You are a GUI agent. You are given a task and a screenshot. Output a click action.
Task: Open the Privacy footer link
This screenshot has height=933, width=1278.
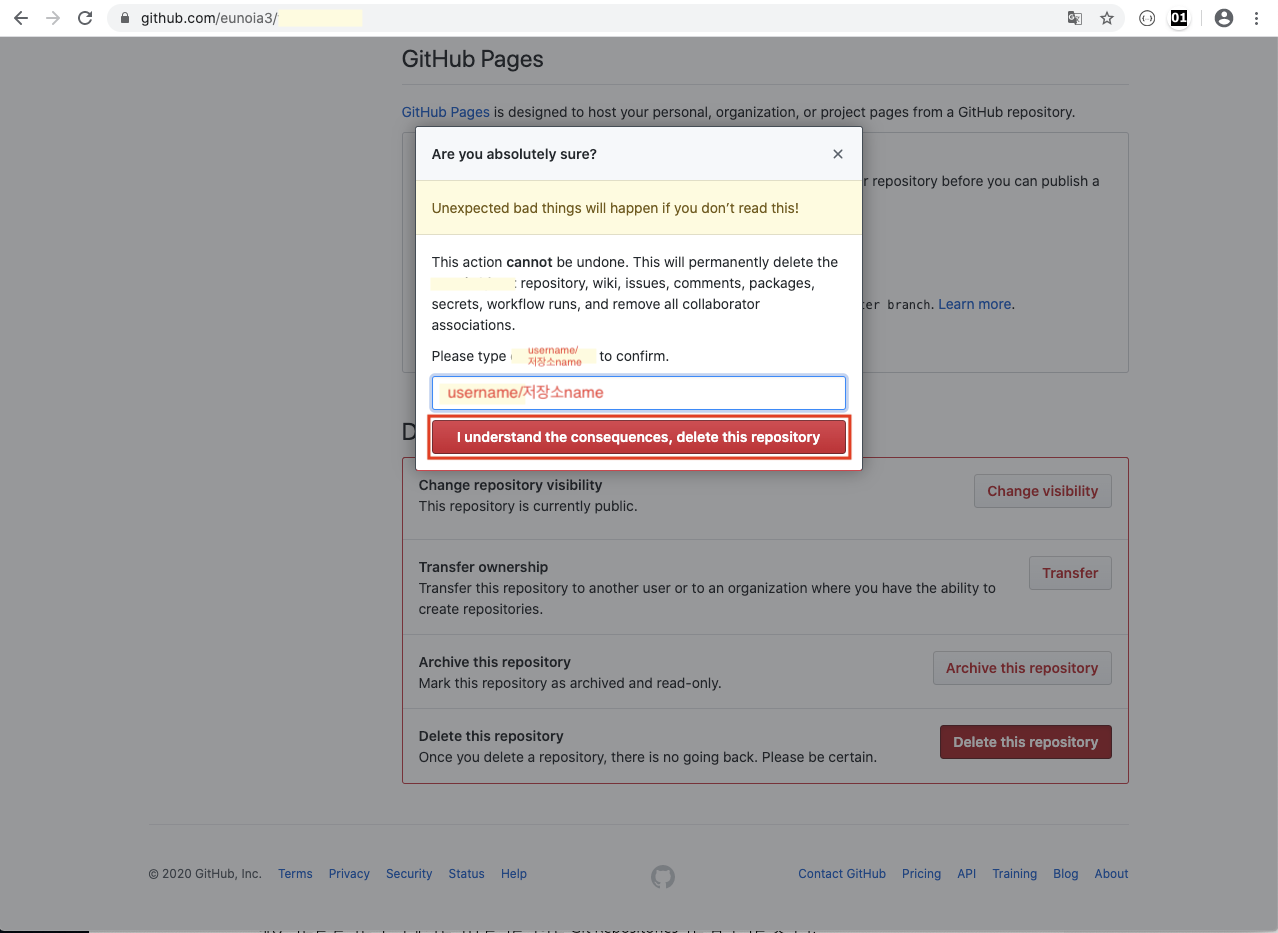coord(349,874)
